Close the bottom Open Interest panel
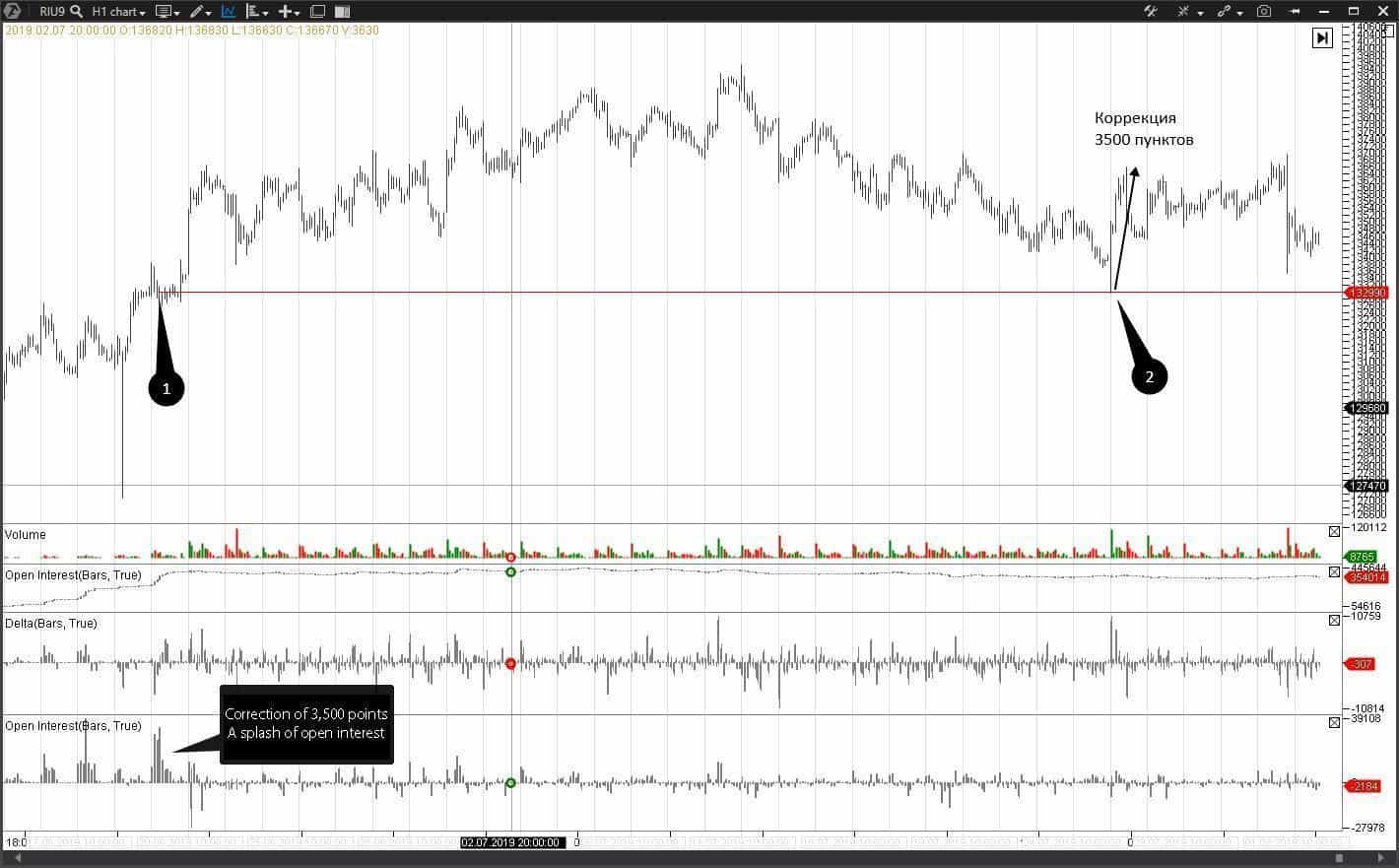Viewport: 1399px width, 868px height. tap(1334, 723)
